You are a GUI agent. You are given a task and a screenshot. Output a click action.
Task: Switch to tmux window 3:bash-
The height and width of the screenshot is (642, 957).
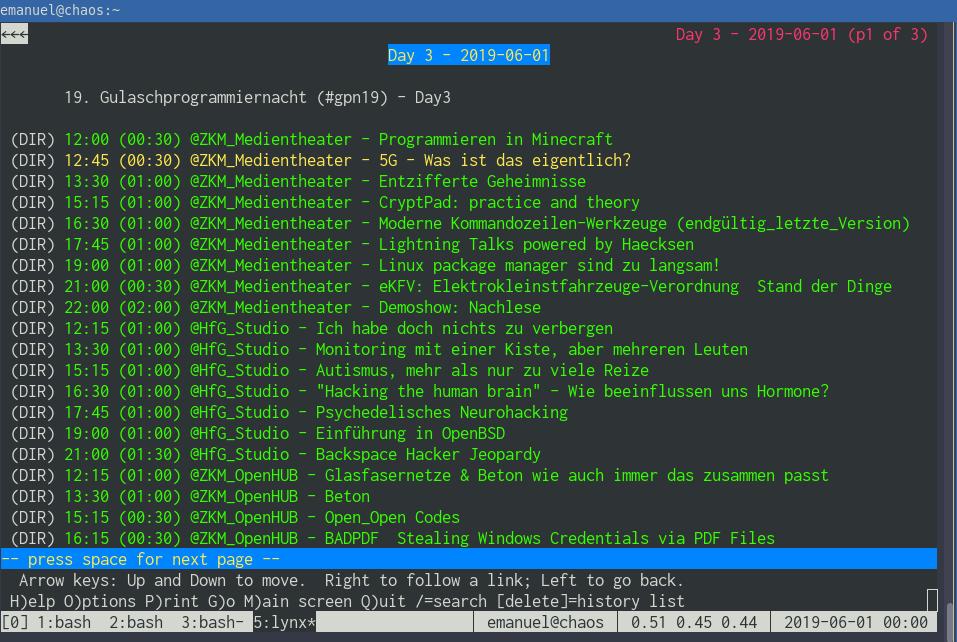(212, 622)
